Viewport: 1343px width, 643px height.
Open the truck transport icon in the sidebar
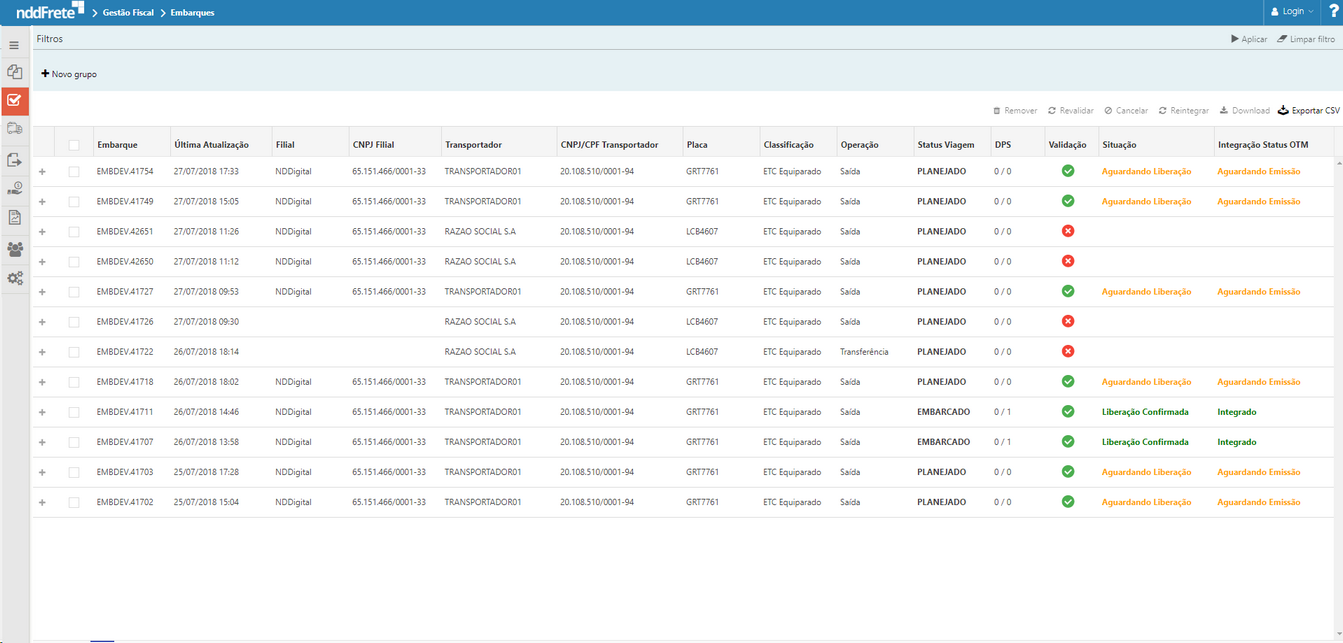pos(14,128)
